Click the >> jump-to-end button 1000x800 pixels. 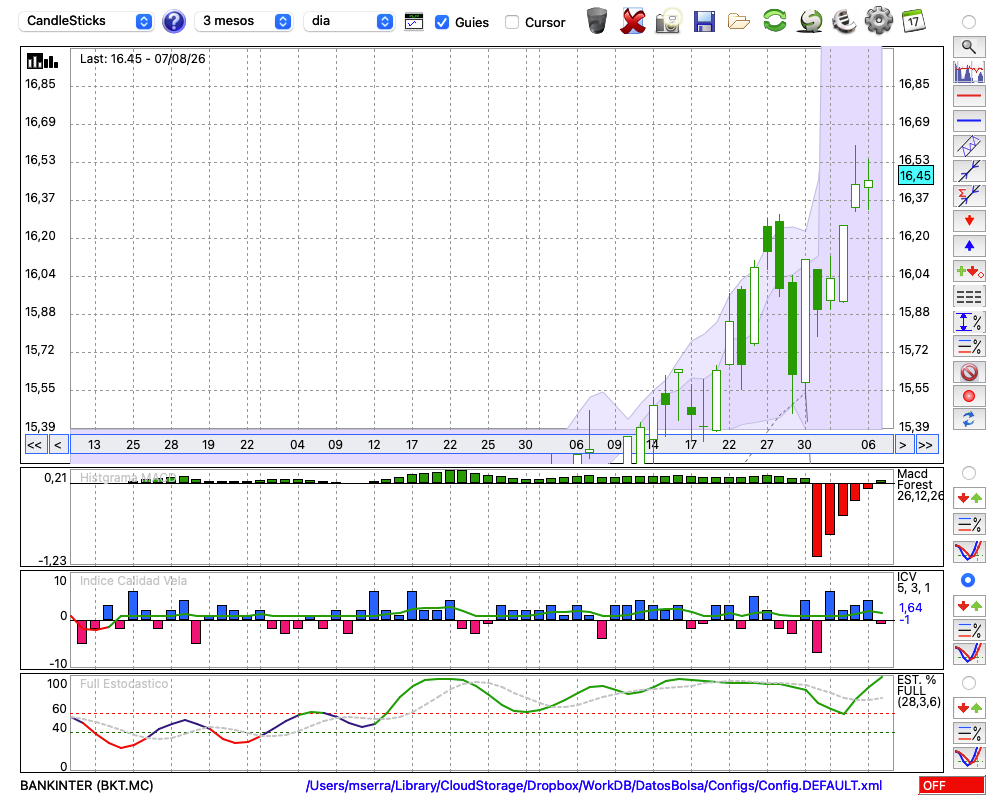pos(925,445)
